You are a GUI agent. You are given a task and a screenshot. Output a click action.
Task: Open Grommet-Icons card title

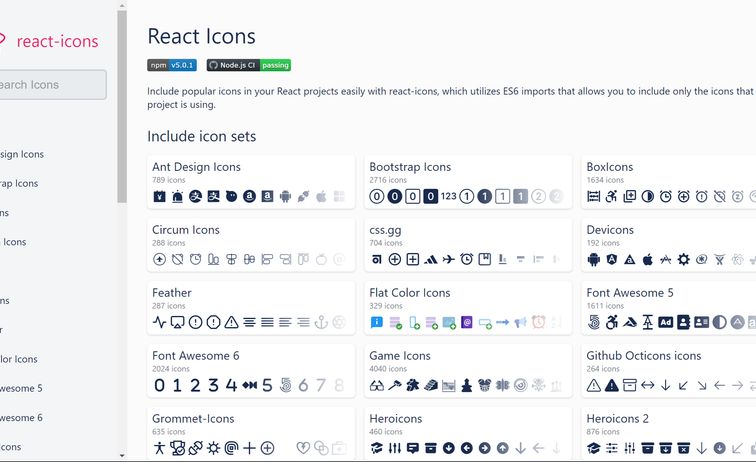point(193,419)
